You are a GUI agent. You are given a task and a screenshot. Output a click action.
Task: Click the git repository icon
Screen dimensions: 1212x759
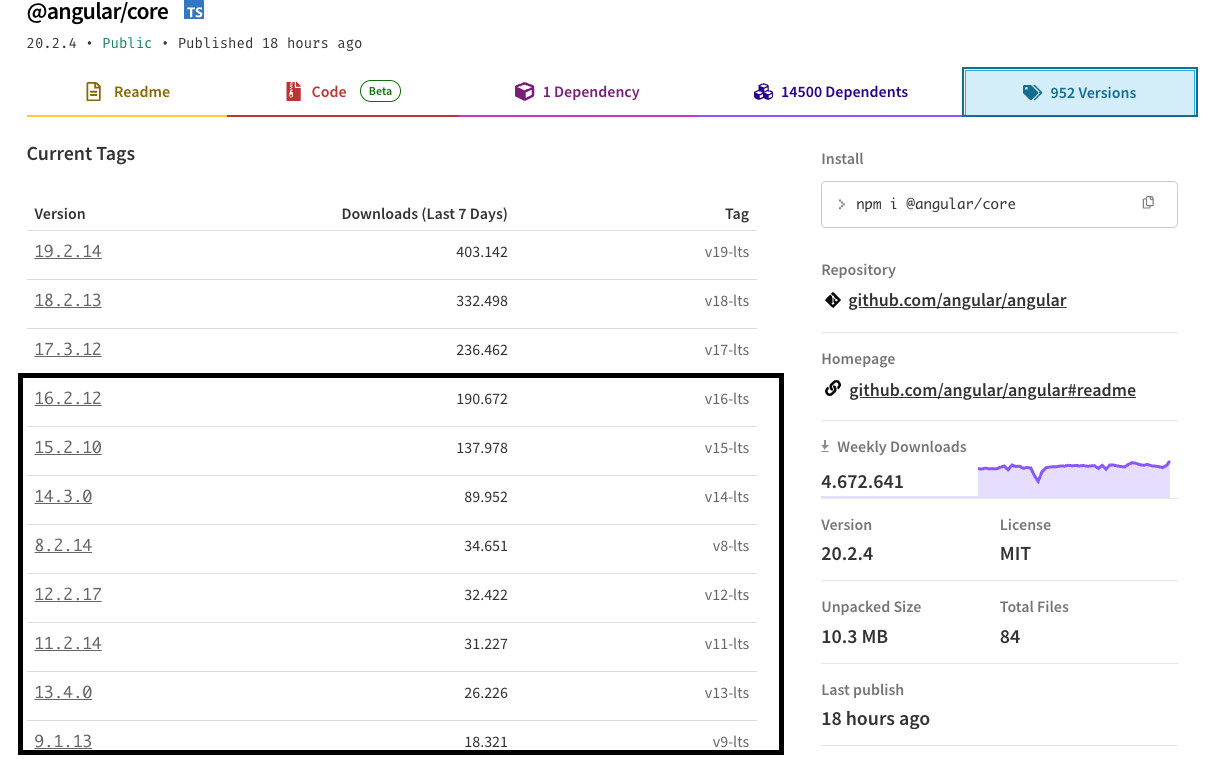tap(831, 300)
